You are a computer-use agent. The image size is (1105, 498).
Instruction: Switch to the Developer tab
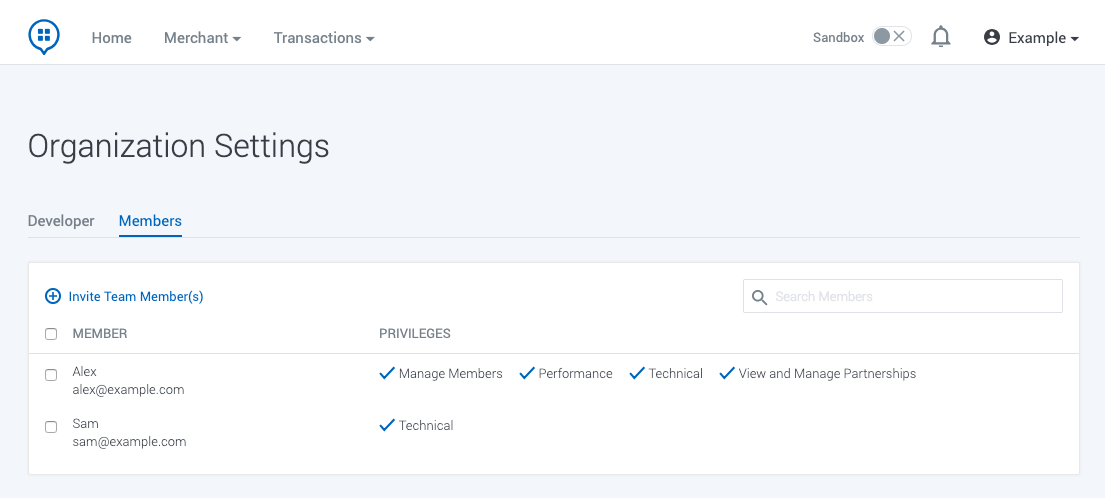tap(61, 221)
